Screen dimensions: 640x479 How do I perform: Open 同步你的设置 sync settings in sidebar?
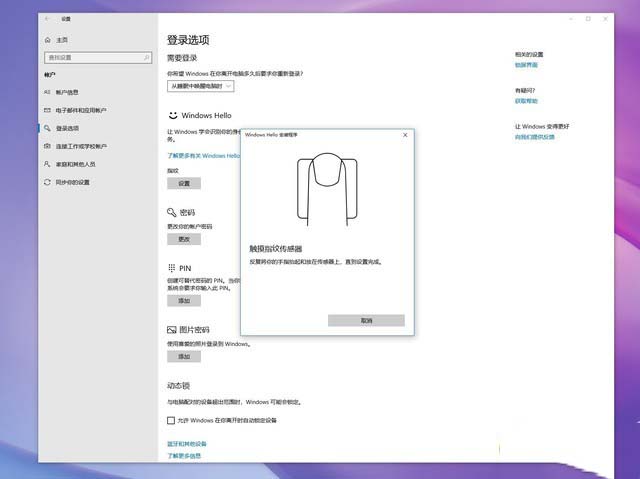[73, 182]
